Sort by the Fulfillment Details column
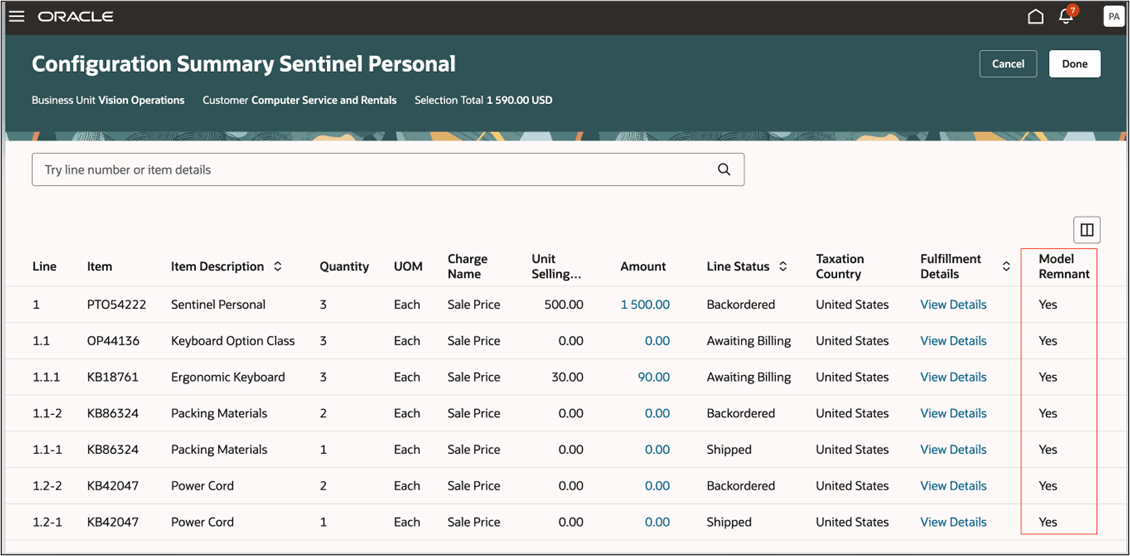Image resolution: width=1130 pixels, height=556 pixels. coord(1006,266)
